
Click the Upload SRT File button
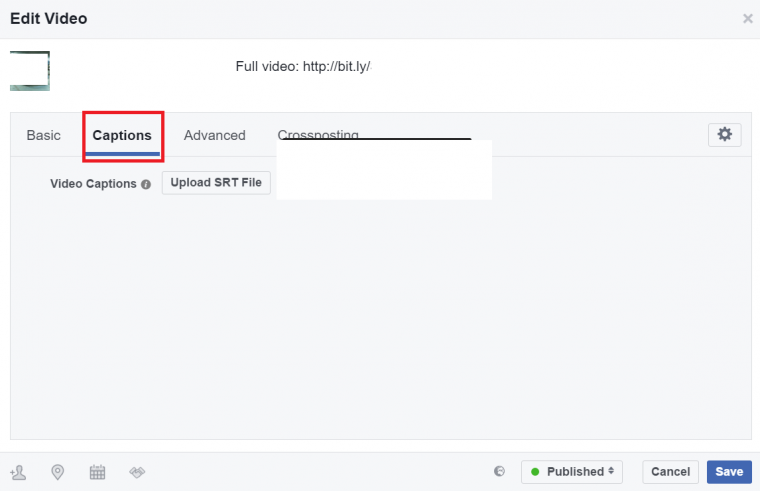click(x=216, y=183)
